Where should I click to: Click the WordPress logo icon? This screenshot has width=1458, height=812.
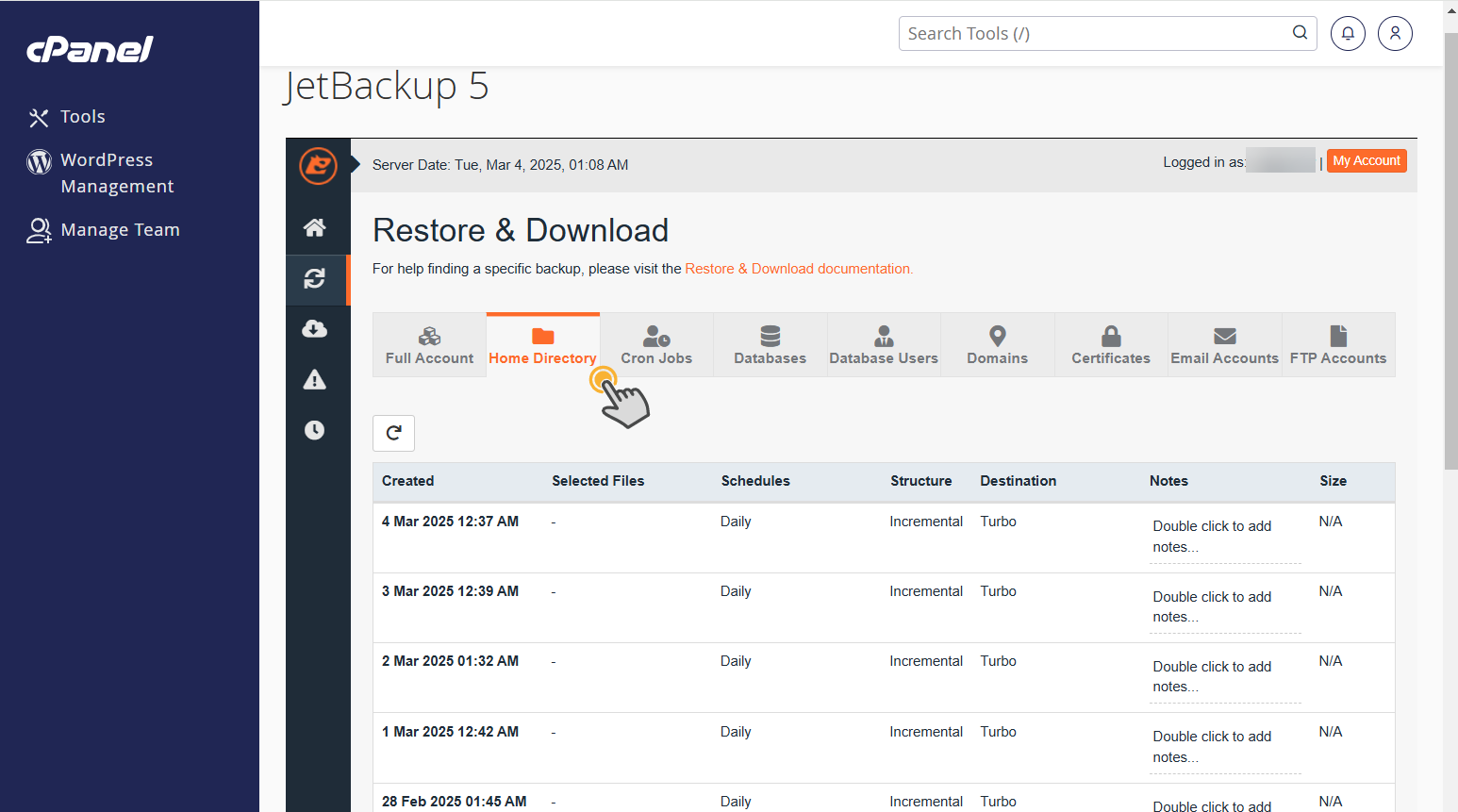coord(39,162)
